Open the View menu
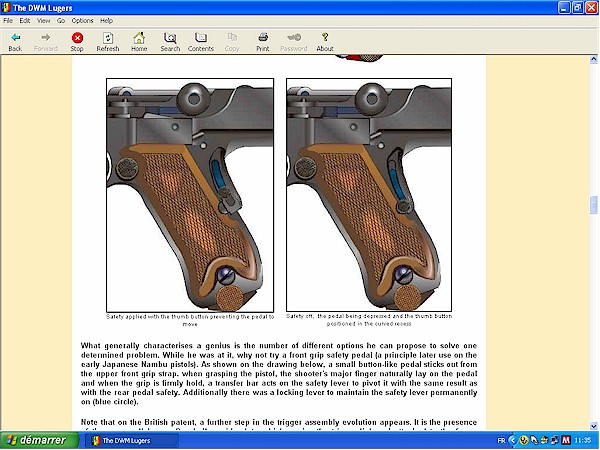Viewport: 600px width, 450px height. [43, 21]
